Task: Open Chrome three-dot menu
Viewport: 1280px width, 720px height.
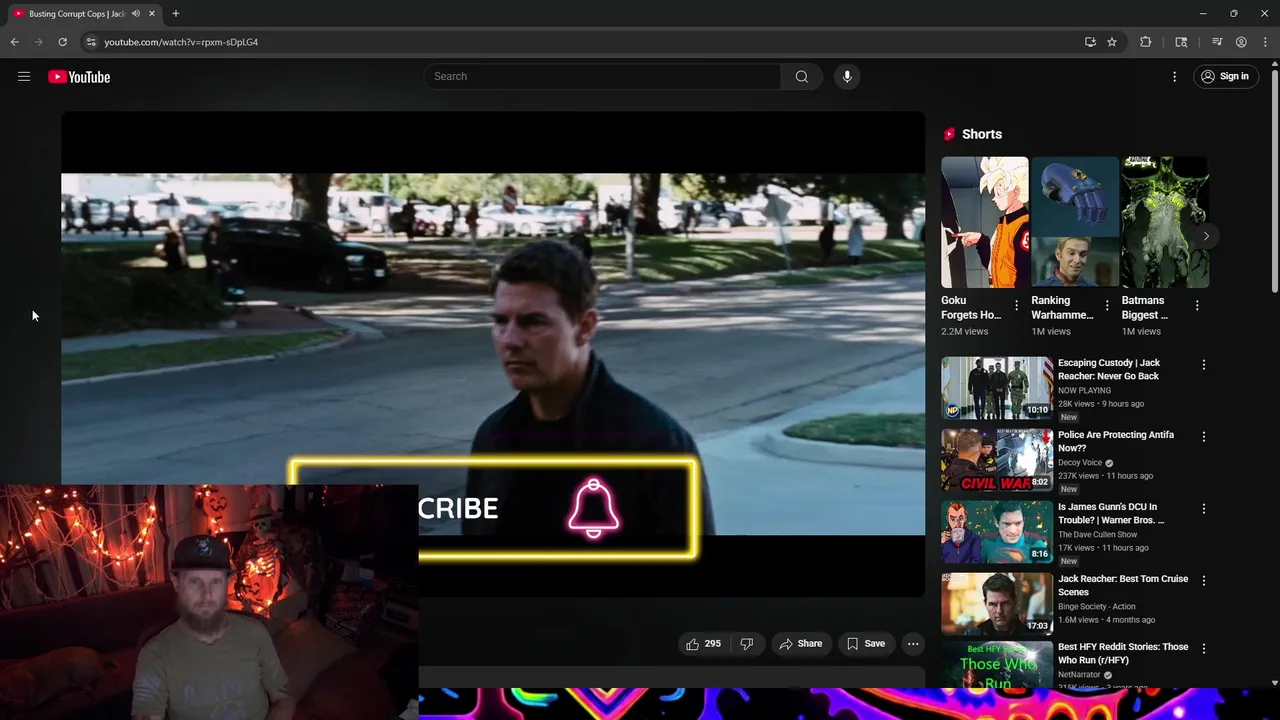Action: (1264, 42)
